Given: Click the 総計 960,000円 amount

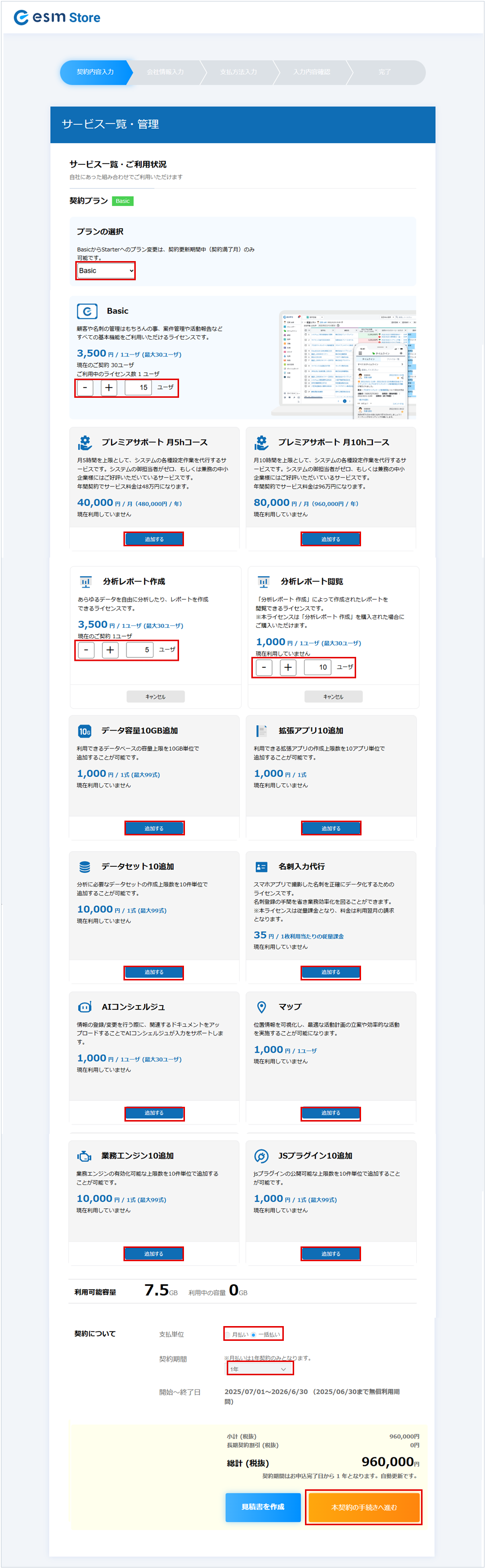Looking at the screenshot, I should [x=390, y=1462].
